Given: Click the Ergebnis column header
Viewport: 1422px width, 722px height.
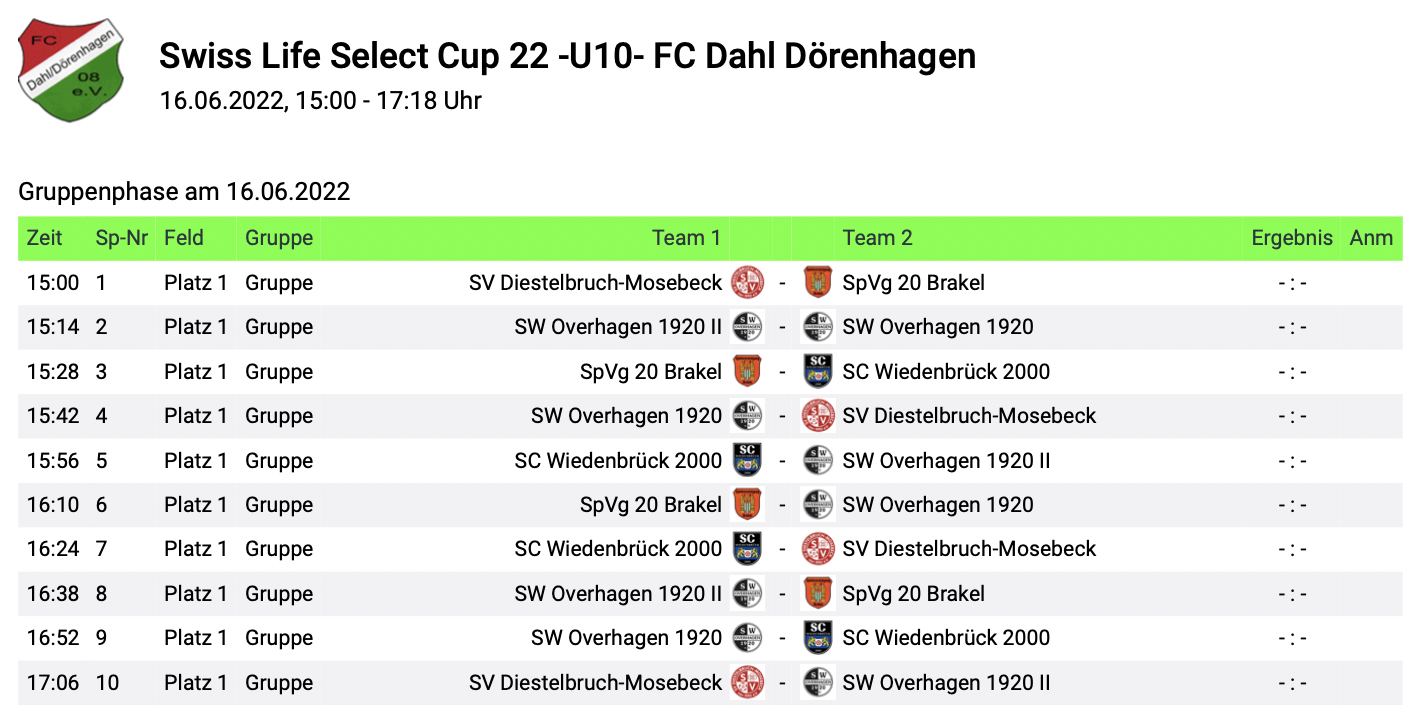Looking at the screenshot, I should 1292,238.
